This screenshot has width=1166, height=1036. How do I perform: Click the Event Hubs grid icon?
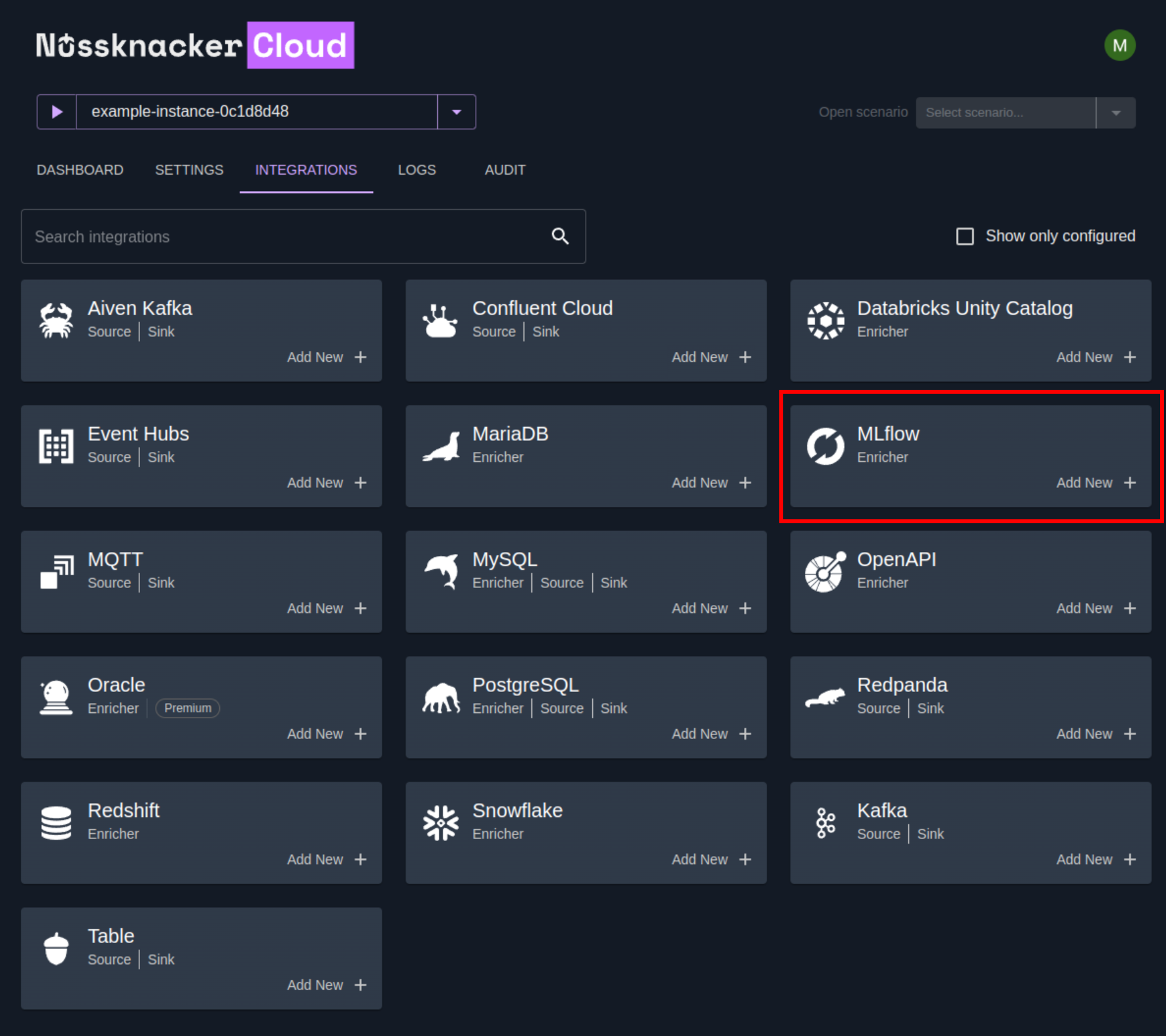point(56,446)
